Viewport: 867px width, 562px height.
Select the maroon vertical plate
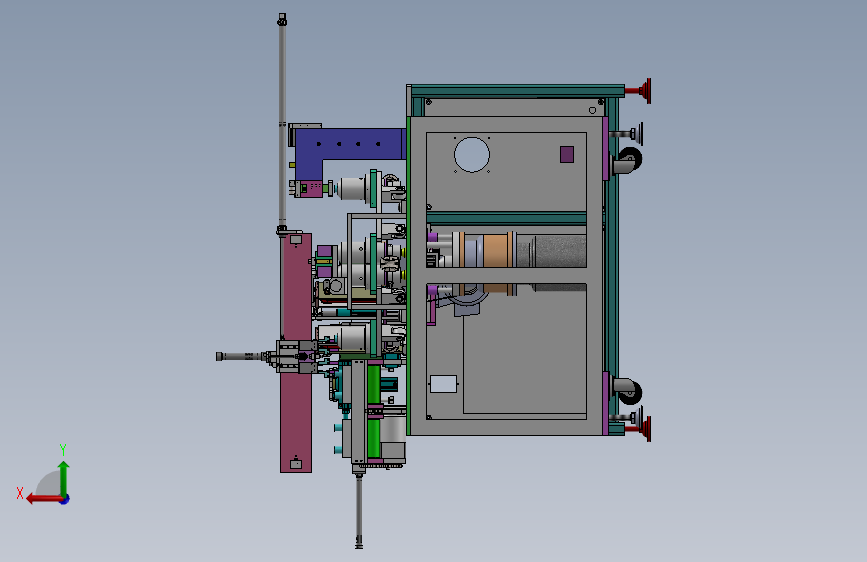(x=296, y=353)
